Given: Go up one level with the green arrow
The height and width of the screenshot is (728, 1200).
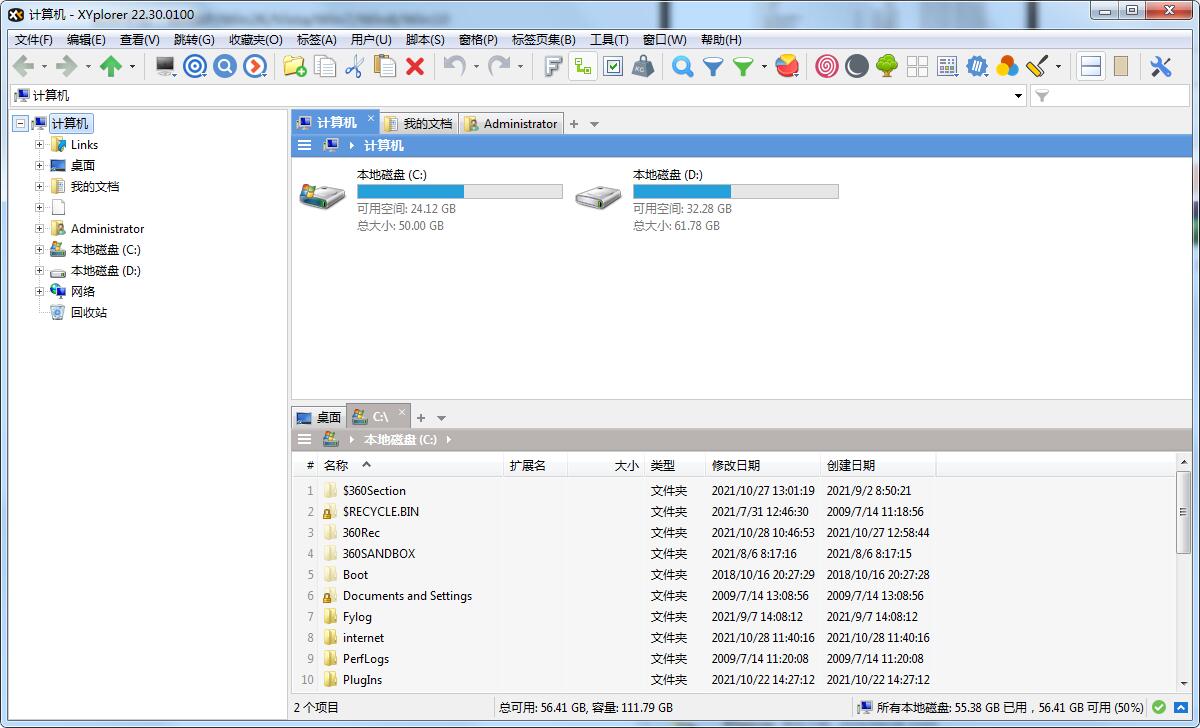Looking at the screenshot, I should [x=110, y=66].
